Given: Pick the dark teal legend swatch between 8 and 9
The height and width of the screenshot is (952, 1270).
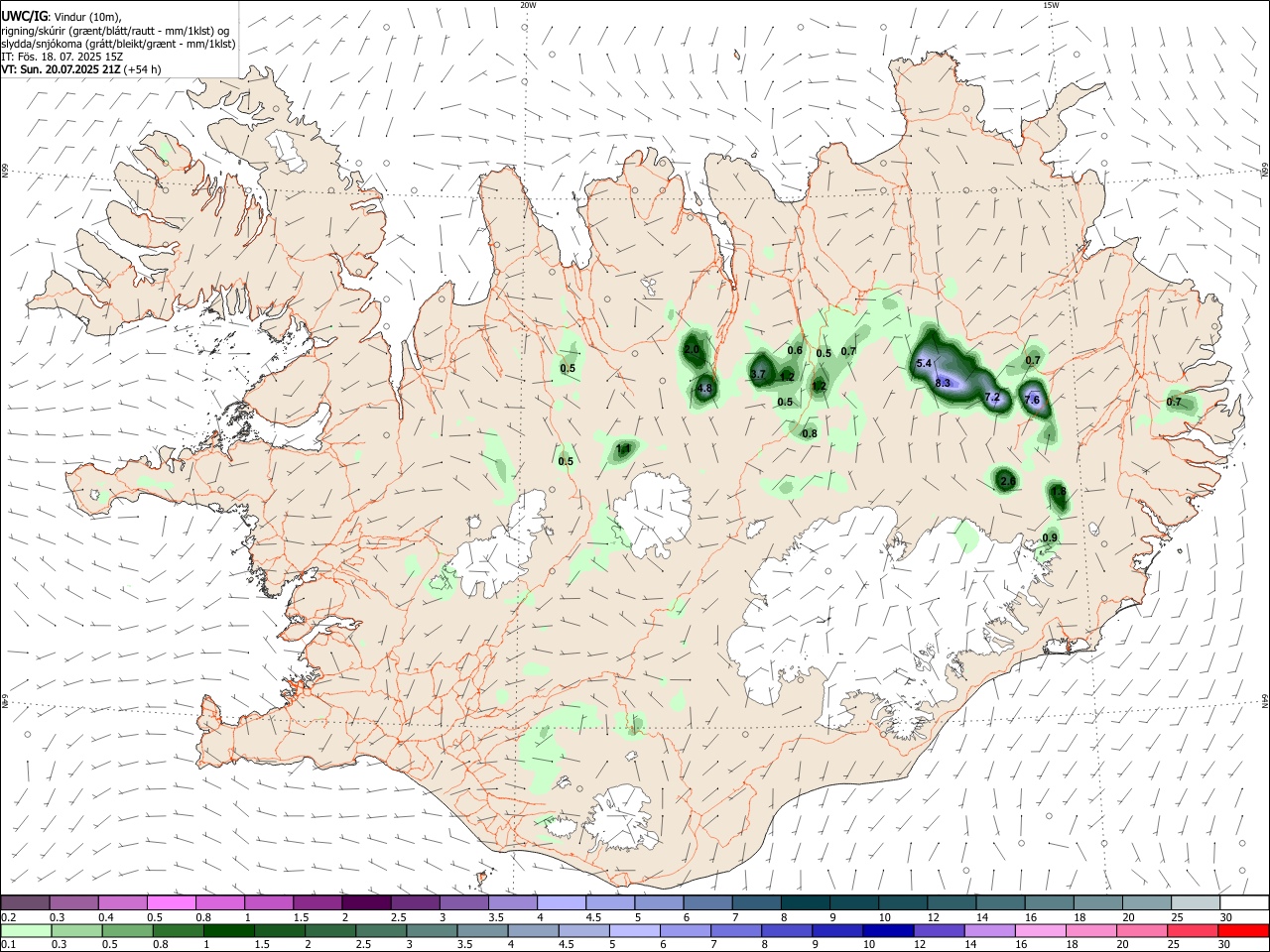Looking at the screenshot, I should [x=806, y=902].
